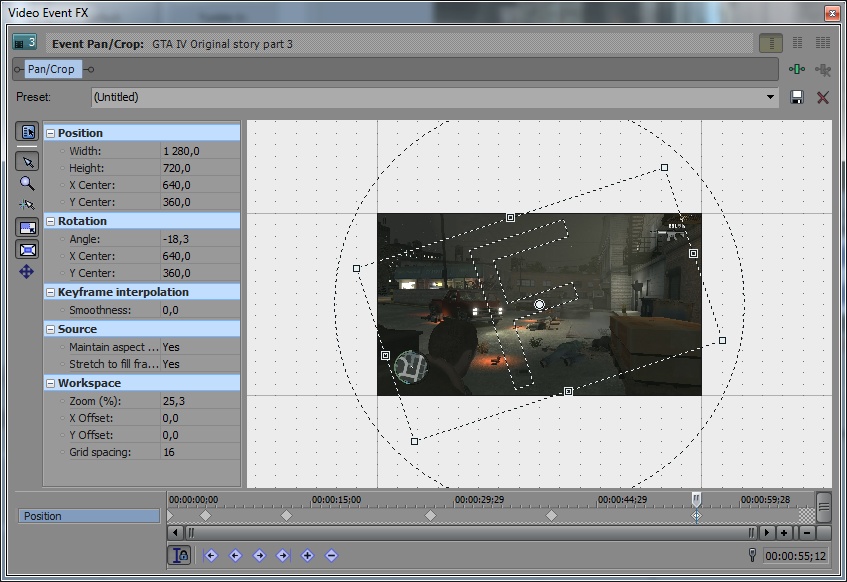Viewport: 847px width, 582px height.
Task: Click the Show Properties icon in left toolbar
Action: [27, 132]
